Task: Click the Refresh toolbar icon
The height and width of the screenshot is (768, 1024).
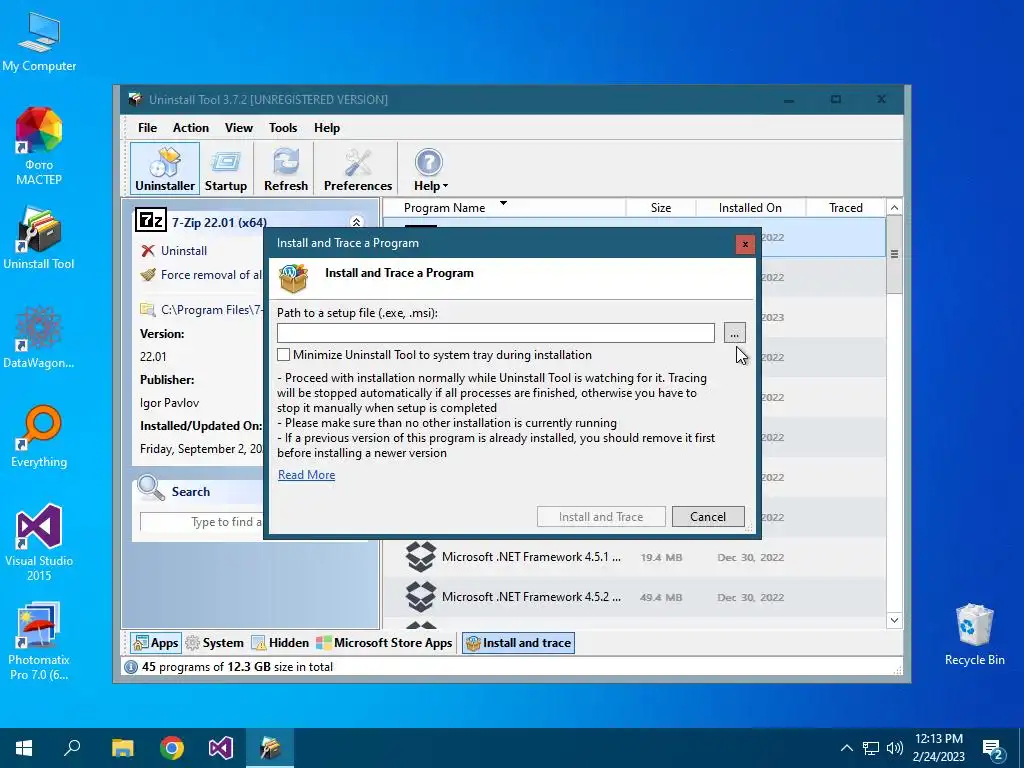Action: pos(285,169)
